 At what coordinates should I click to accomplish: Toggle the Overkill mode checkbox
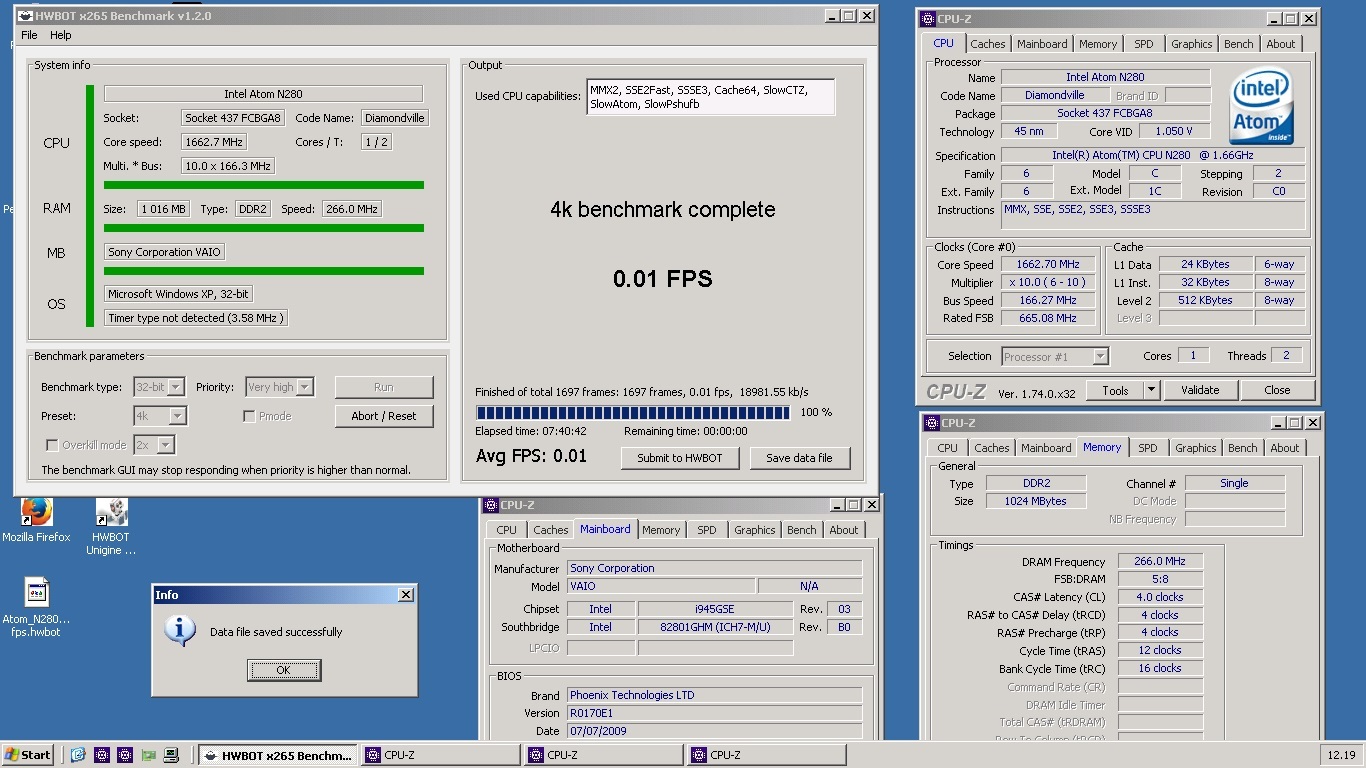(x=53, y=445)
